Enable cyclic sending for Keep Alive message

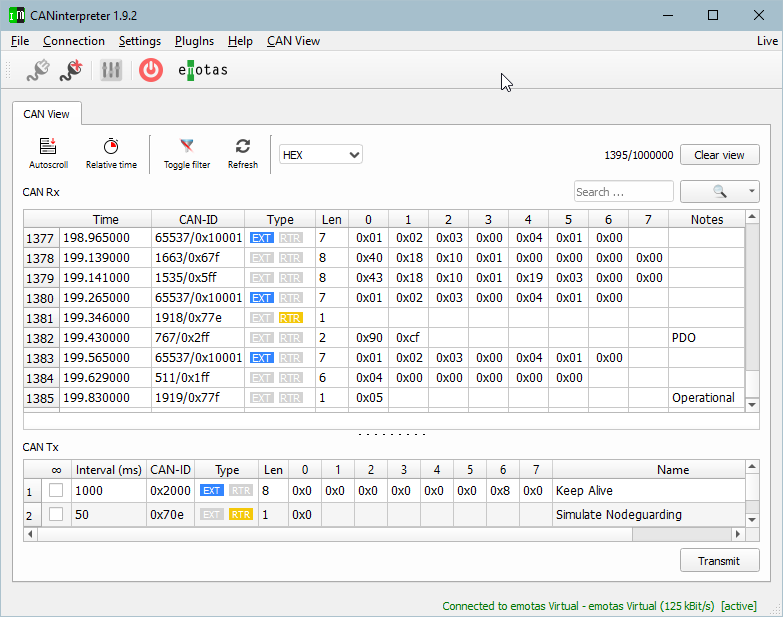tap(56, 491)
